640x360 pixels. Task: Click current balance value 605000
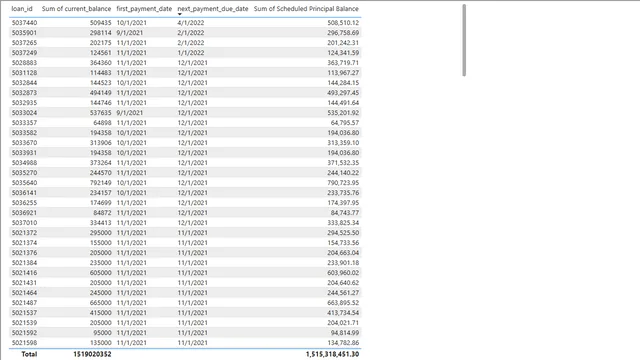100,273
